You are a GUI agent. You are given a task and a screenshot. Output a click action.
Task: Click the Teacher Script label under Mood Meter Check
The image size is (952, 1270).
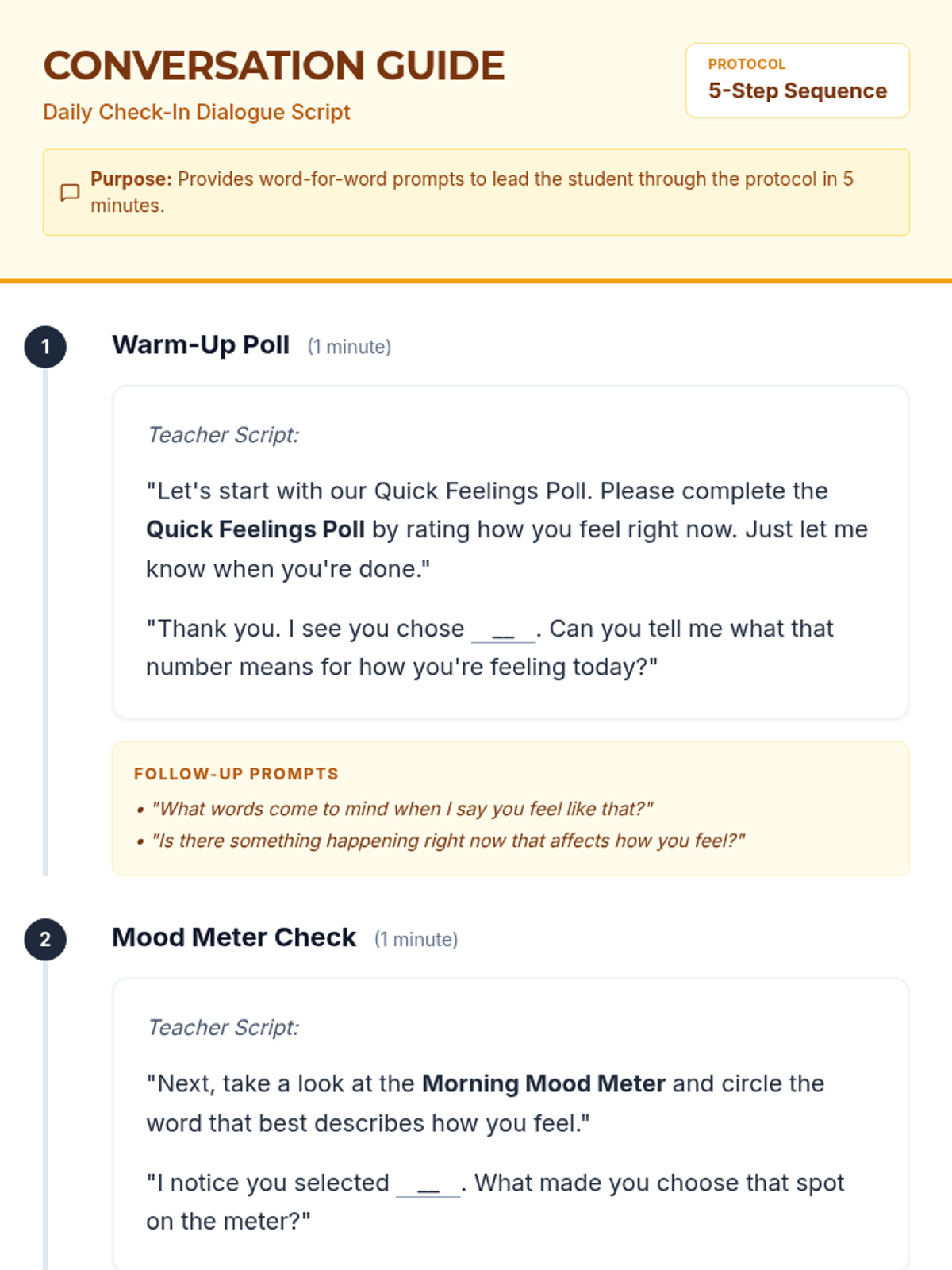tap(224, 1027)
